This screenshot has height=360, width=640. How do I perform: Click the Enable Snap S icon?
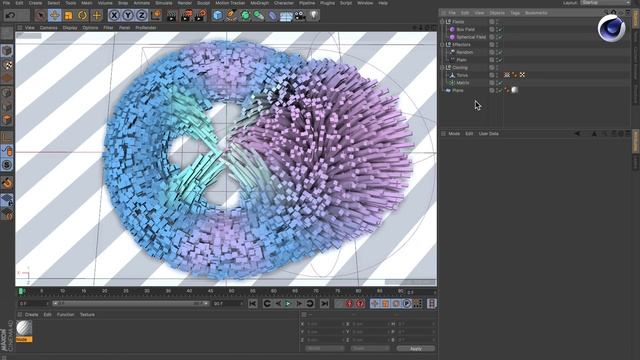(x=7, y=164)
